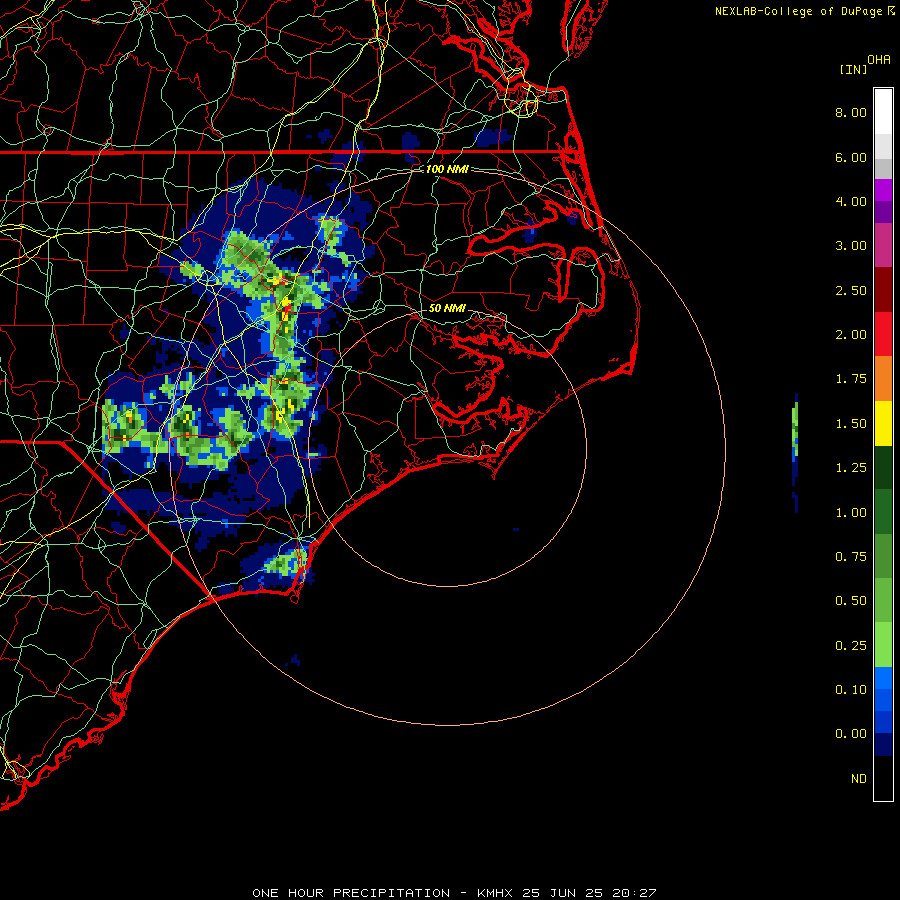Click the 8.00 legend value
The height and width of the screenshot is (900, 900).
pos(851,112)
